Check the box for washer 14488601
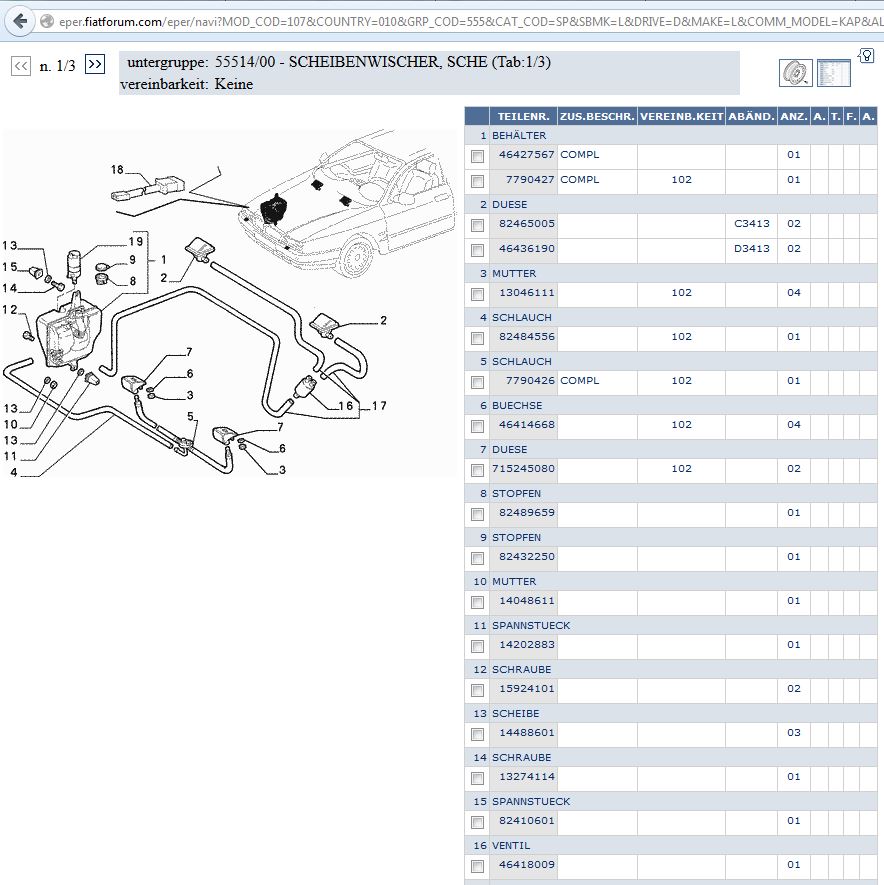 478,734
